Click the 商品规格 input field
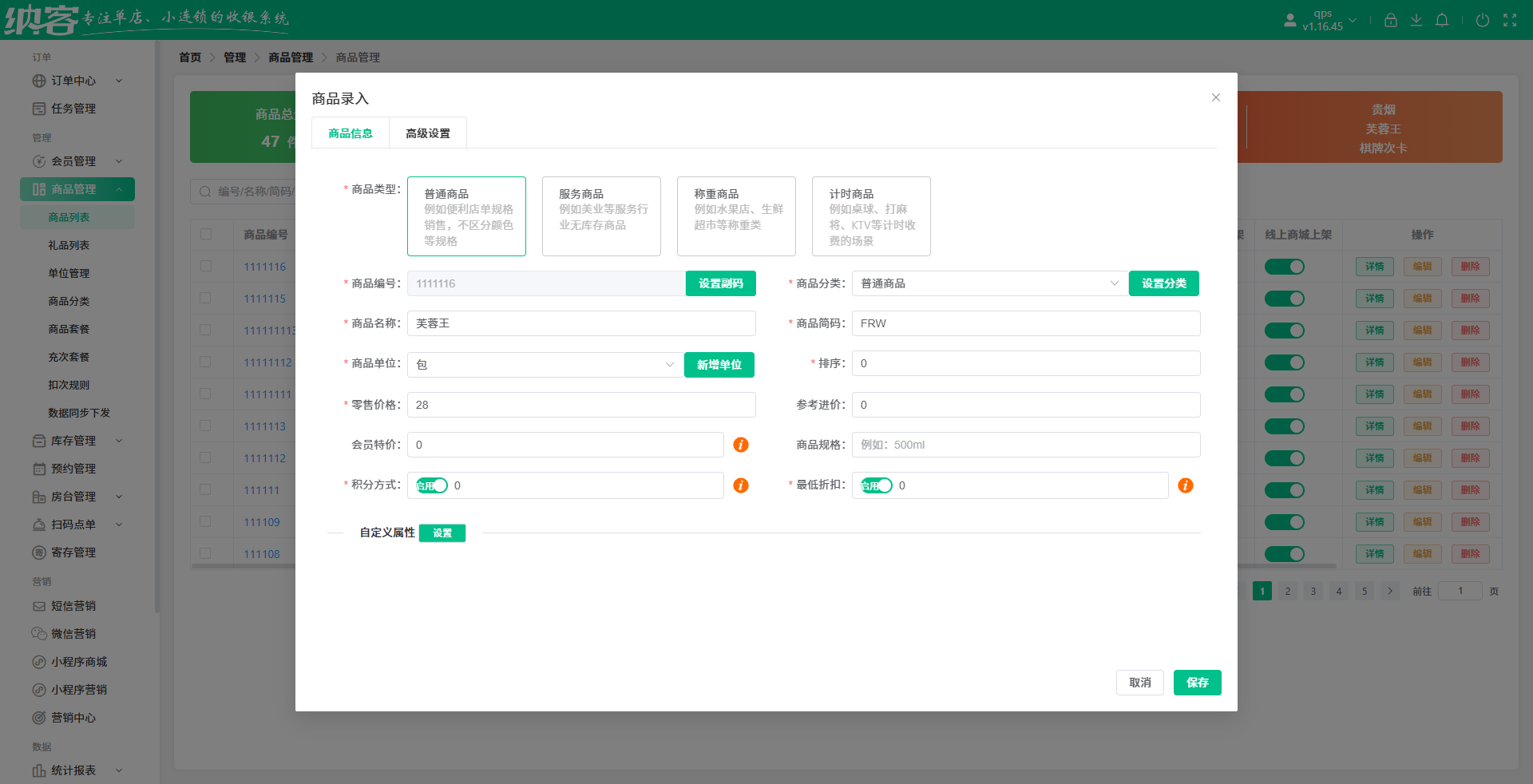 (1026, 445)
